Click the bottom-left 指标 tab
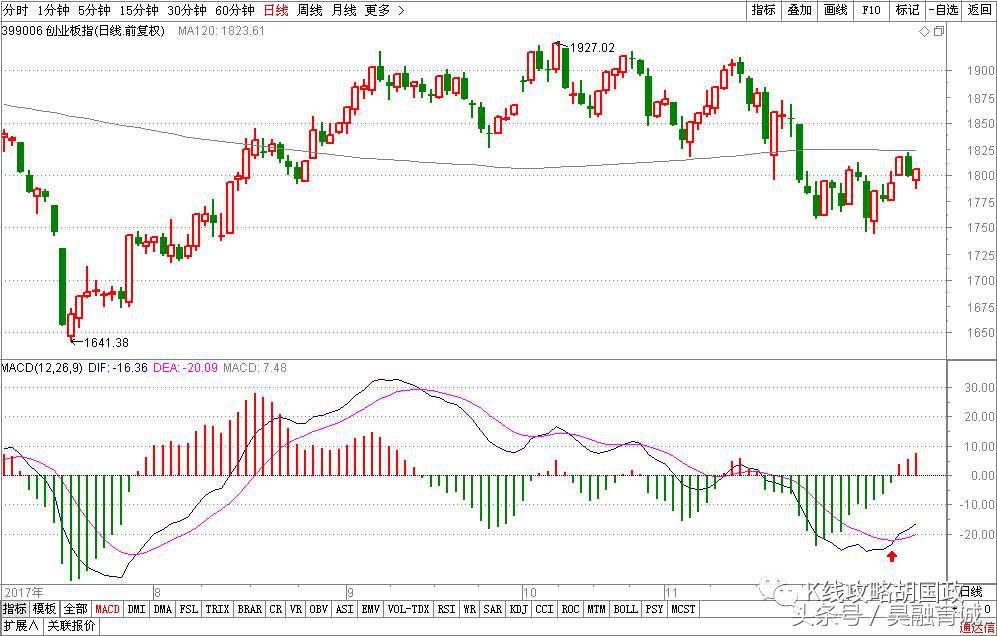 [x=15, y=609]
